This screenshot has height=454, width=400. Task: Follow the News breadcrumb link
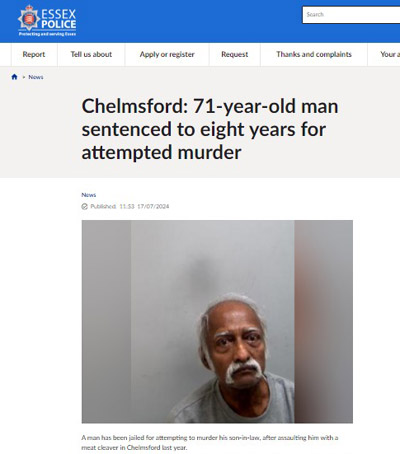click(x=36, y=77)
